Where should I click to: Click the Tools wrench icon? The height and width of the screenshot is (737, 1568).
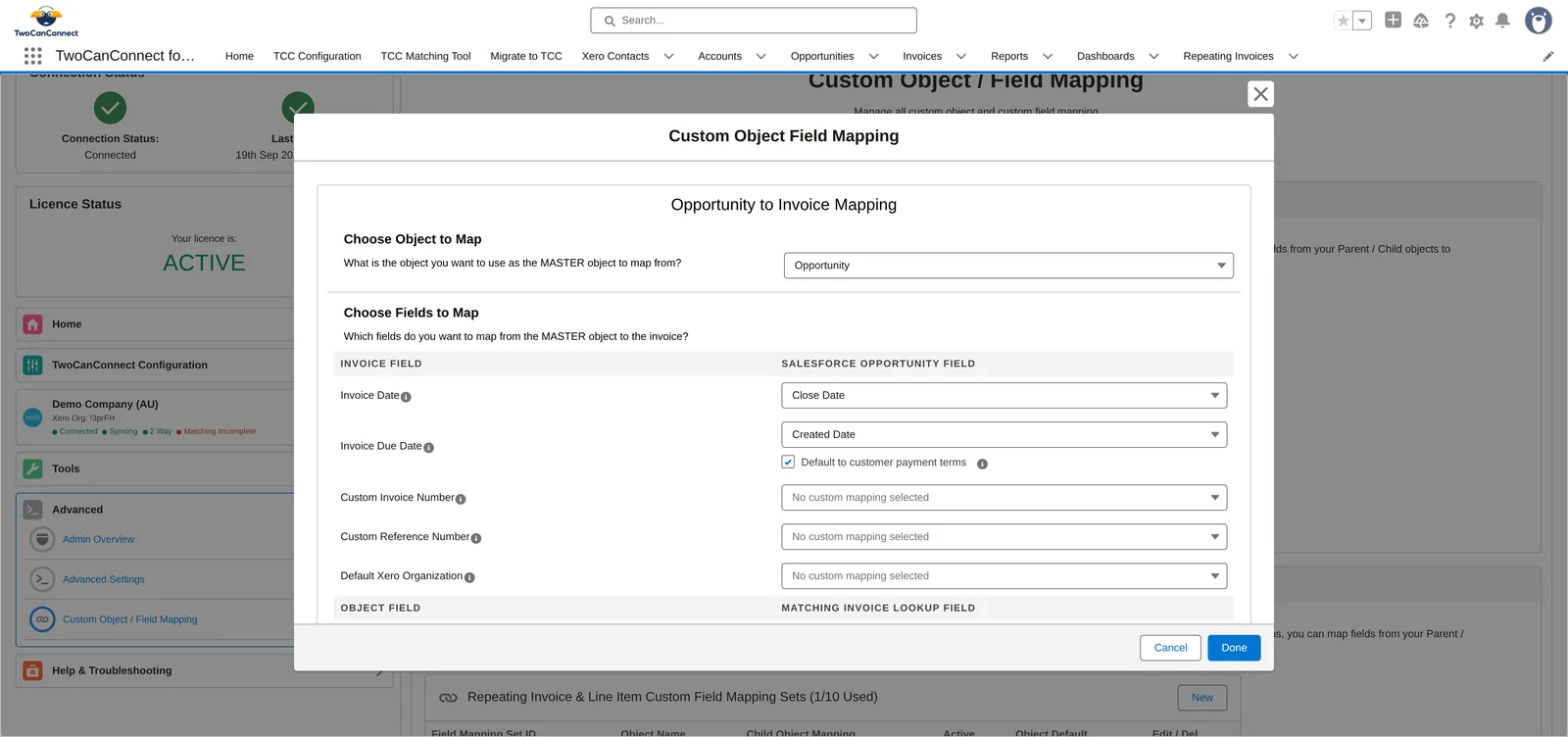[x=33, y=468]
